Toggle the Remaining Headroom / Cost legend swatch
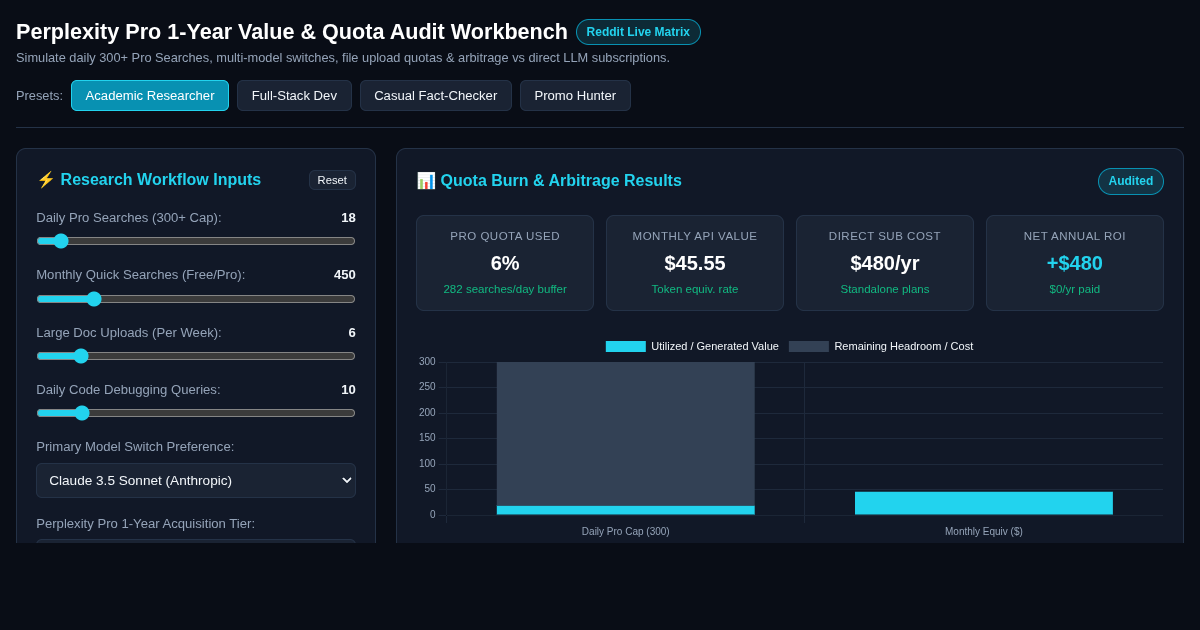Image resolution: width=1200 pixels, height=630 pixels. [x=808, y=346]
